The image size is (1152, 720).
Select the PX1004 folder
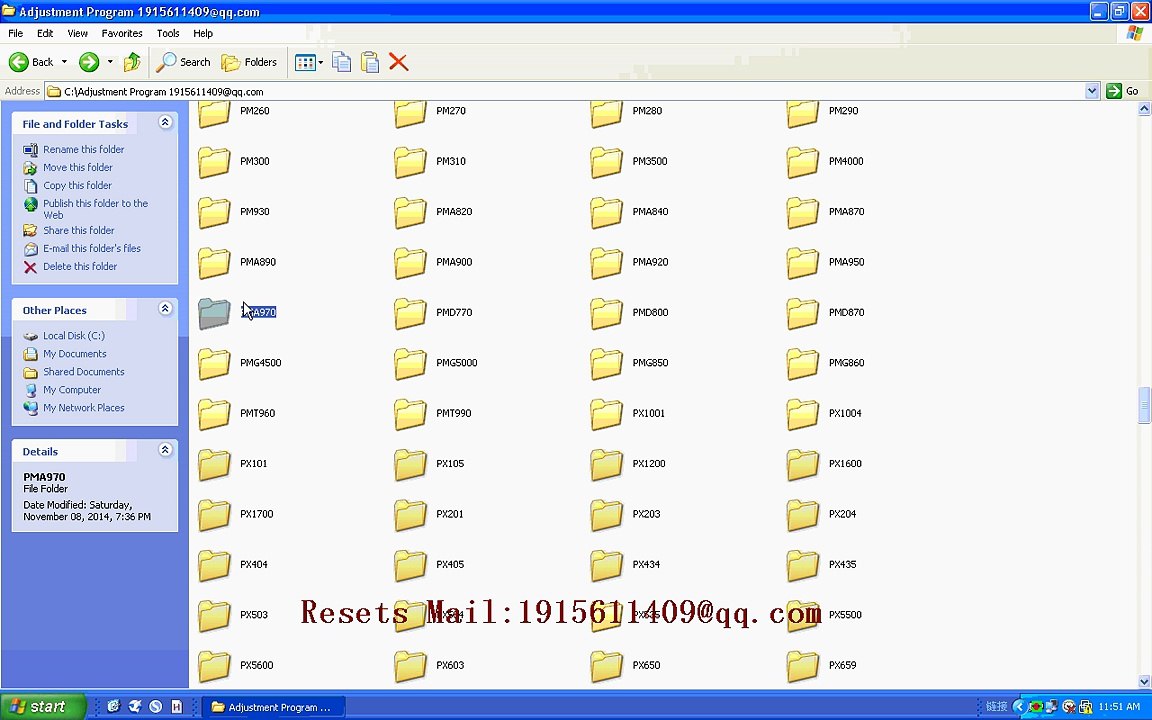tap(824, 414)
